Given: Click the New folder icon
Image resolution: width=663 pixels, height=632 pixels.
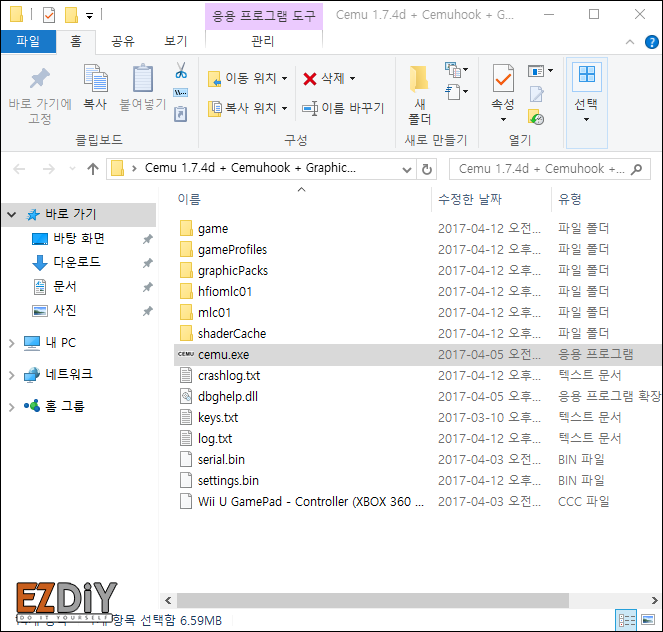Looking at the screenshot, I should tap(419, 79).
